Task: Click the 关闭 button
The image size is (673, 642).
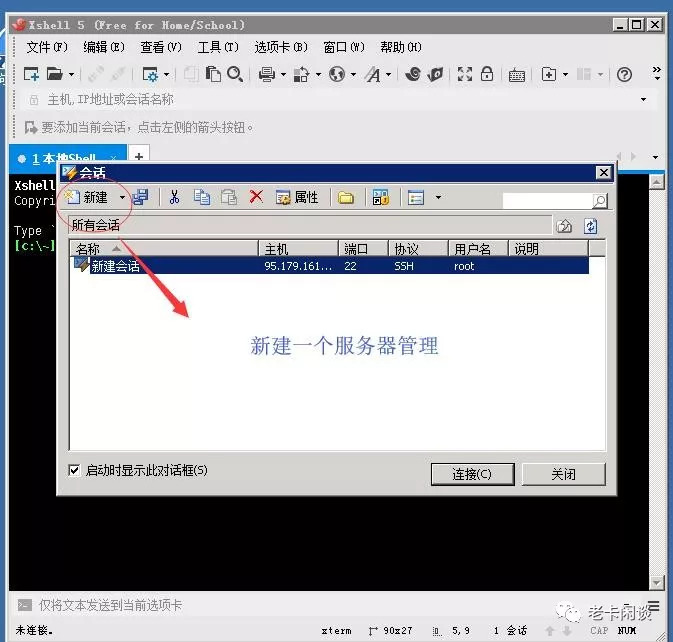Action: point(564,474)
